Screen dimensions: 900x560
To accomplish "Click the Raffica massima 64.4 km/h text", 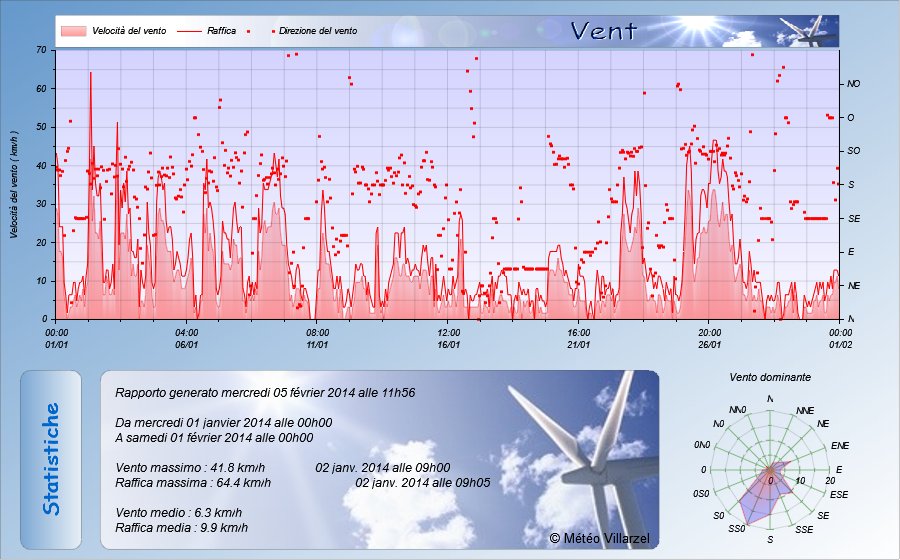I will click(193, 482).
